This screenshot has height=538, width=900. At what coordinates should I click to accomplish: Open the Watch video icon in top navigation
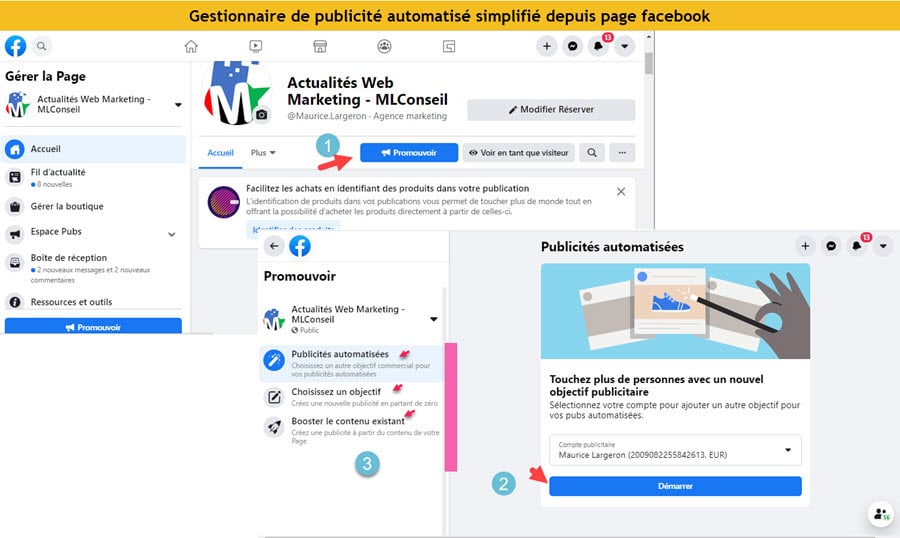pos(256,47)
